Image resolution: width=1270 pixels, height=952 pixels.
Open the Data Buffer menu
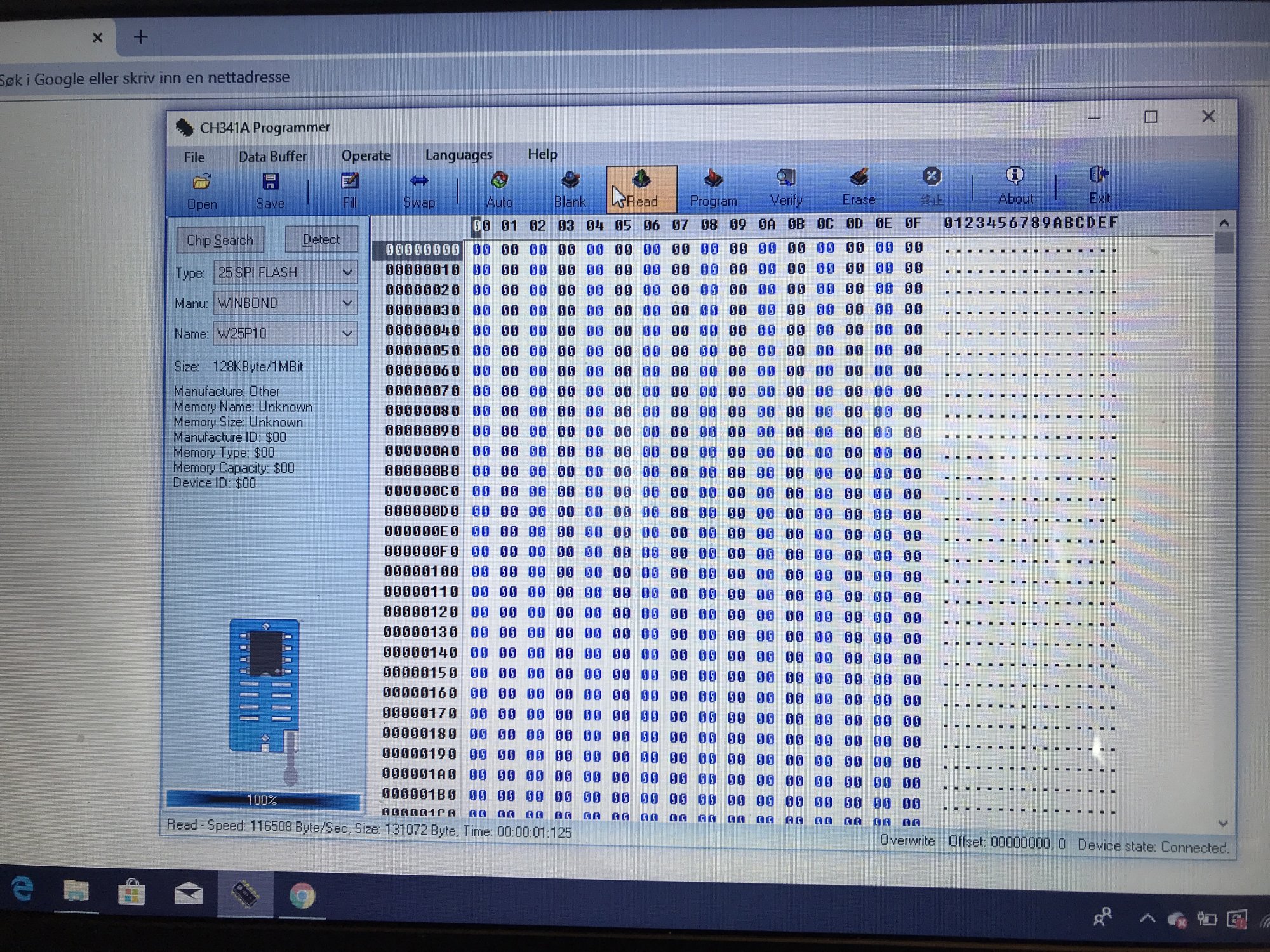pyautogui.click(x=272, y=157)
